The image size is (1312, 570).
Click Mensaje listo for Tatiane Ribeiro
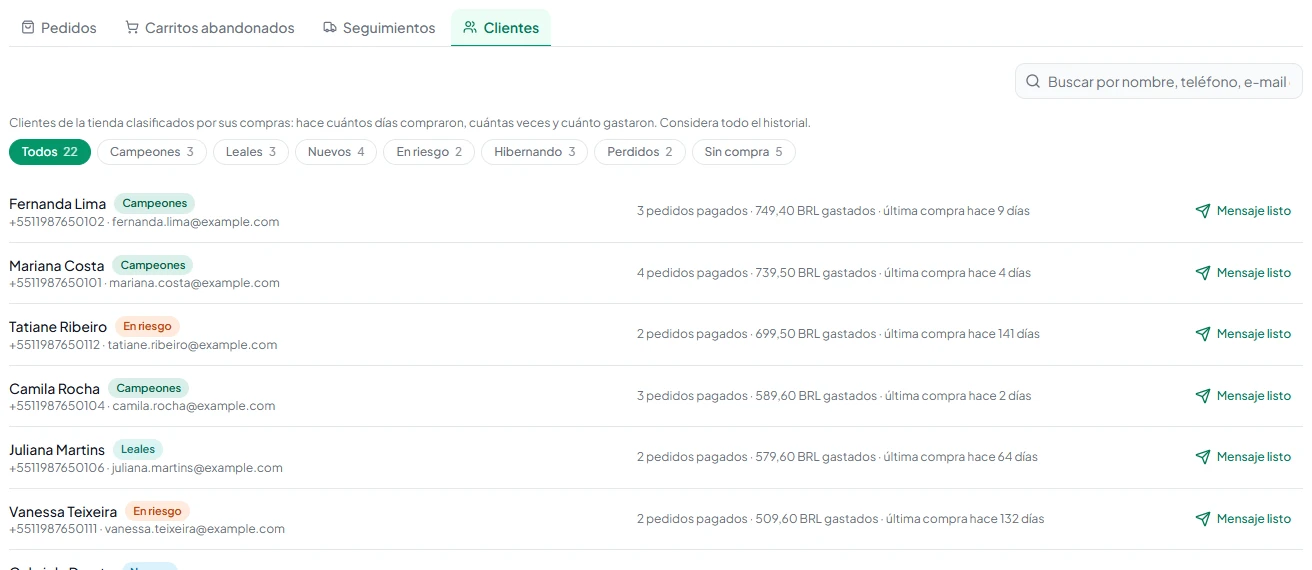point(1243,334)
